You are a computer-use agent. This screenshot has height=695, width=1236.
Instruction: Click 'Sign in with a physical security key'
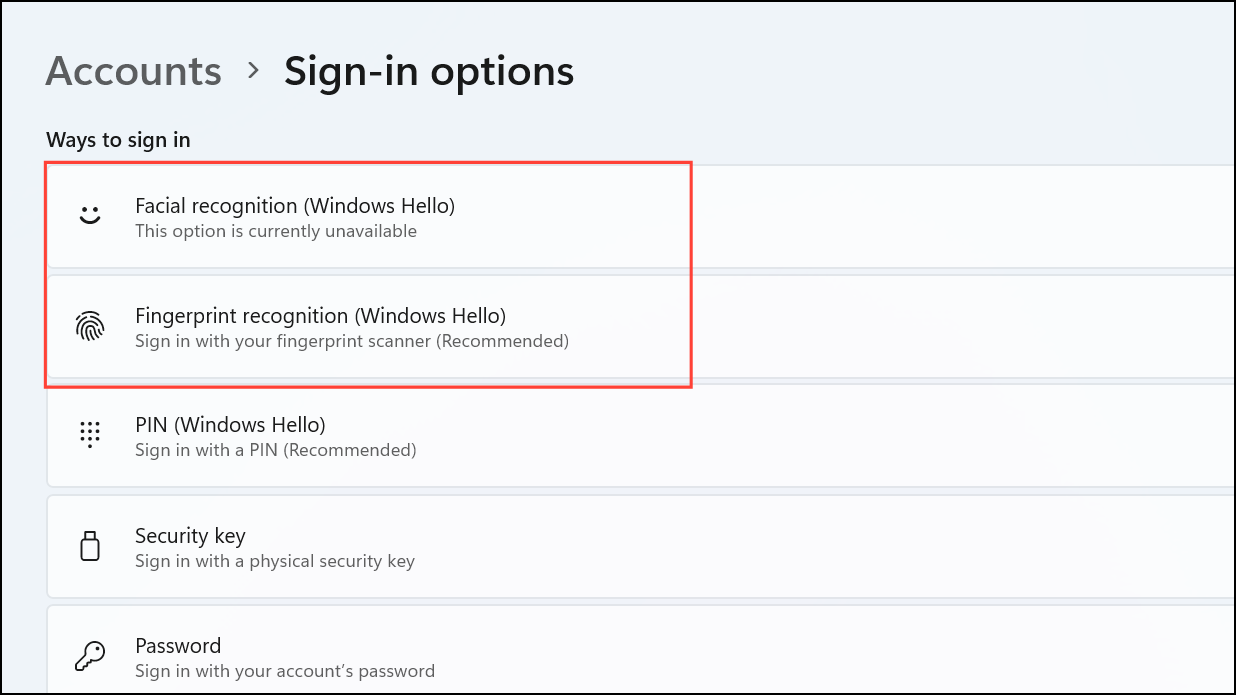(x=275, y=561)
